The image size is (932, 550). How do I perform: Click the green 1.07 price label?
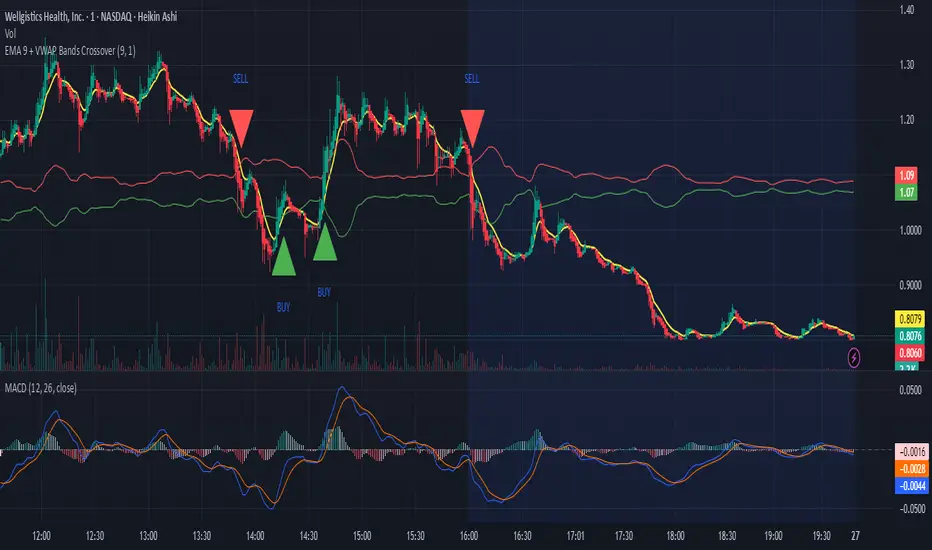click(x=906, y=192)
